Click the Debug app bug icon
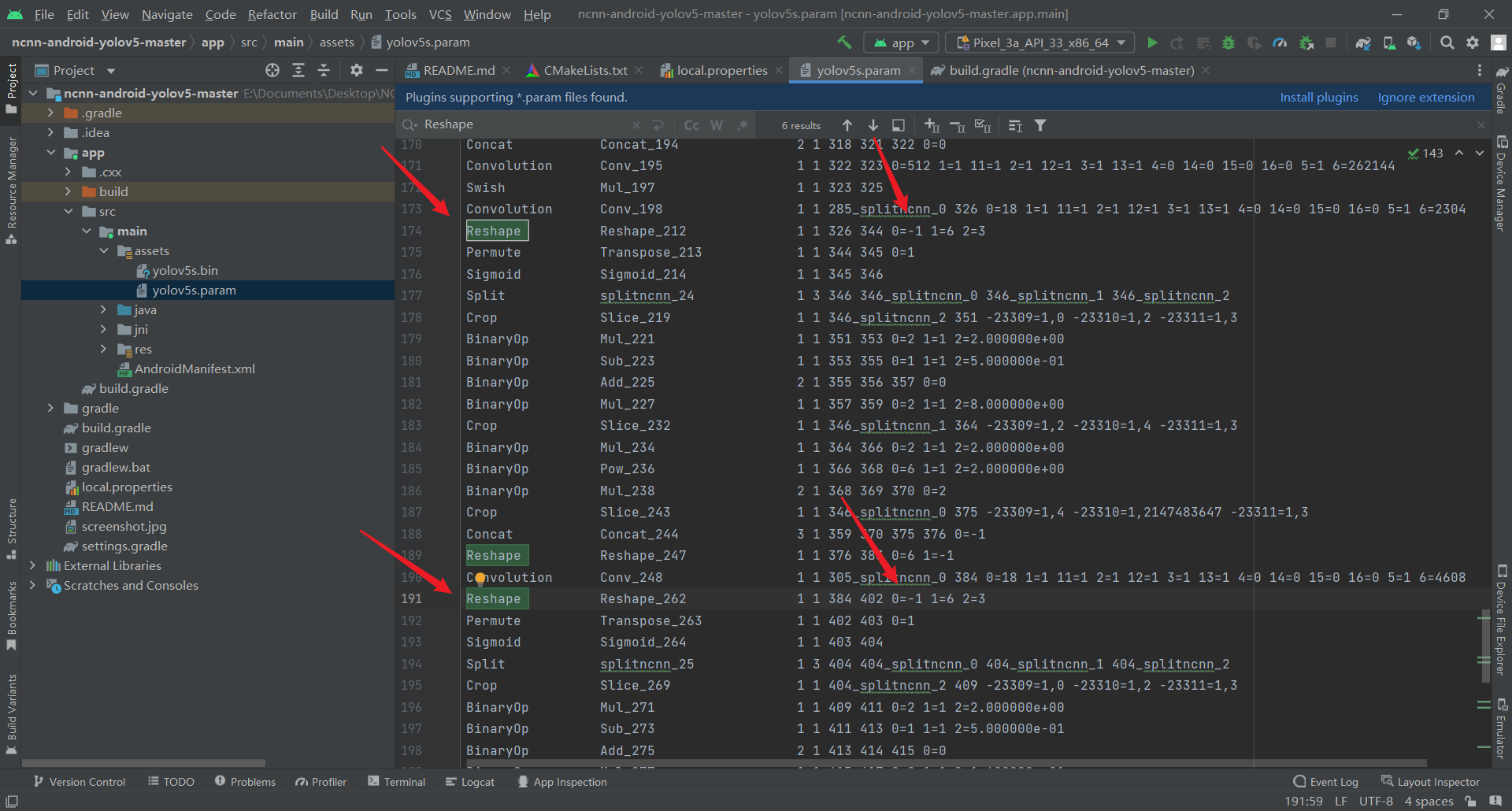1512x811 pixels. click(x=1228, y=43)
